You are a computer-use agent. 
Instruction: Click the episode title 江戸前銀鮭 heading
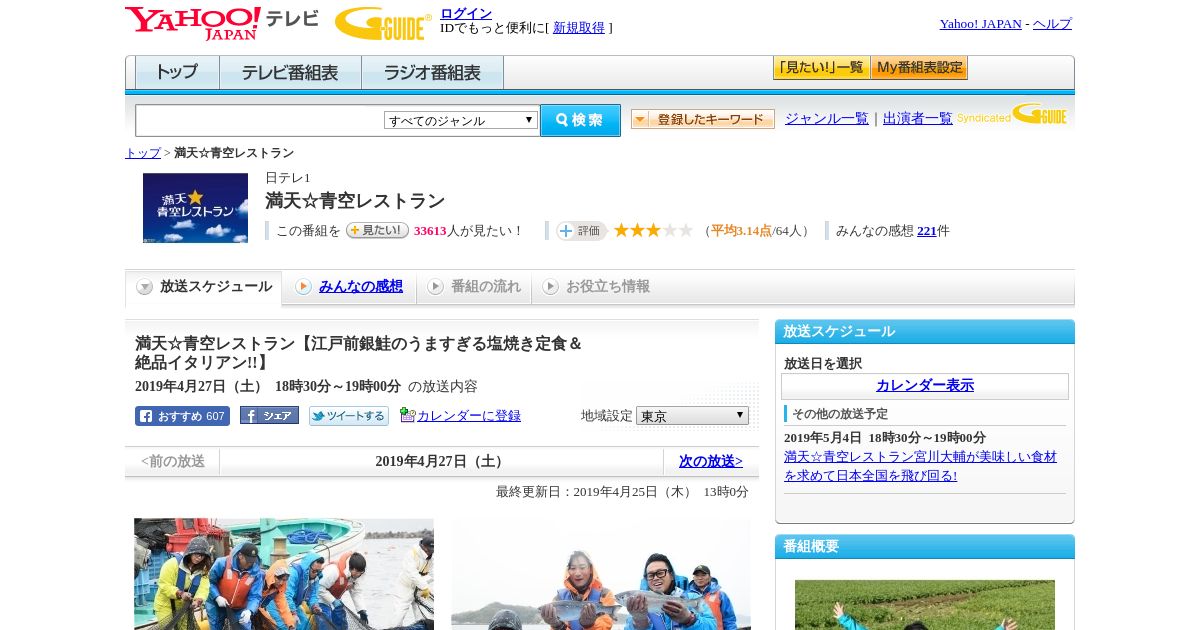click(x=359, y=353)
